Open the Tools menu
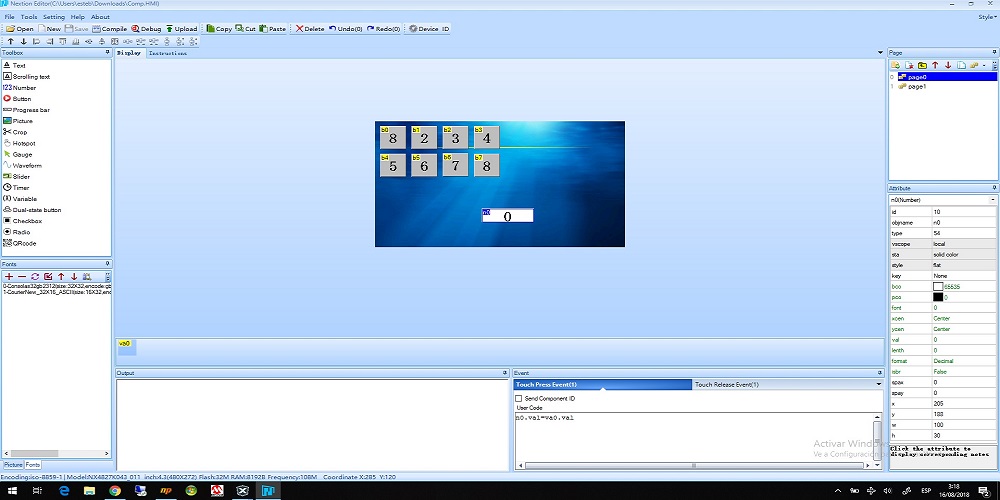Viewport: 1000px width, 500px height. pyautogui.click(x=29, y=17)
